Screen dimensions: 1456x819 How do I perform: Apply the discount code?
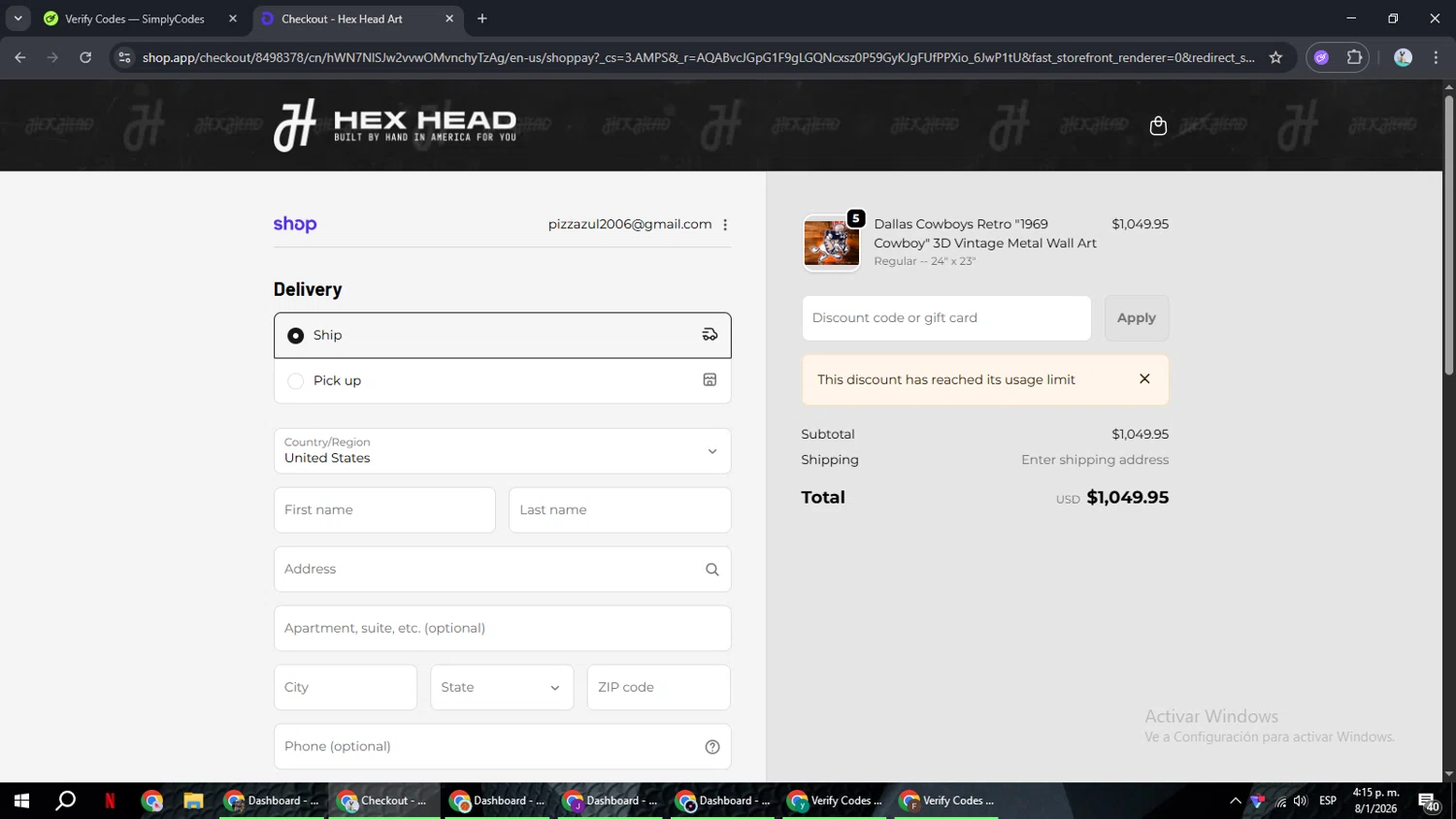click(1137, 318)
